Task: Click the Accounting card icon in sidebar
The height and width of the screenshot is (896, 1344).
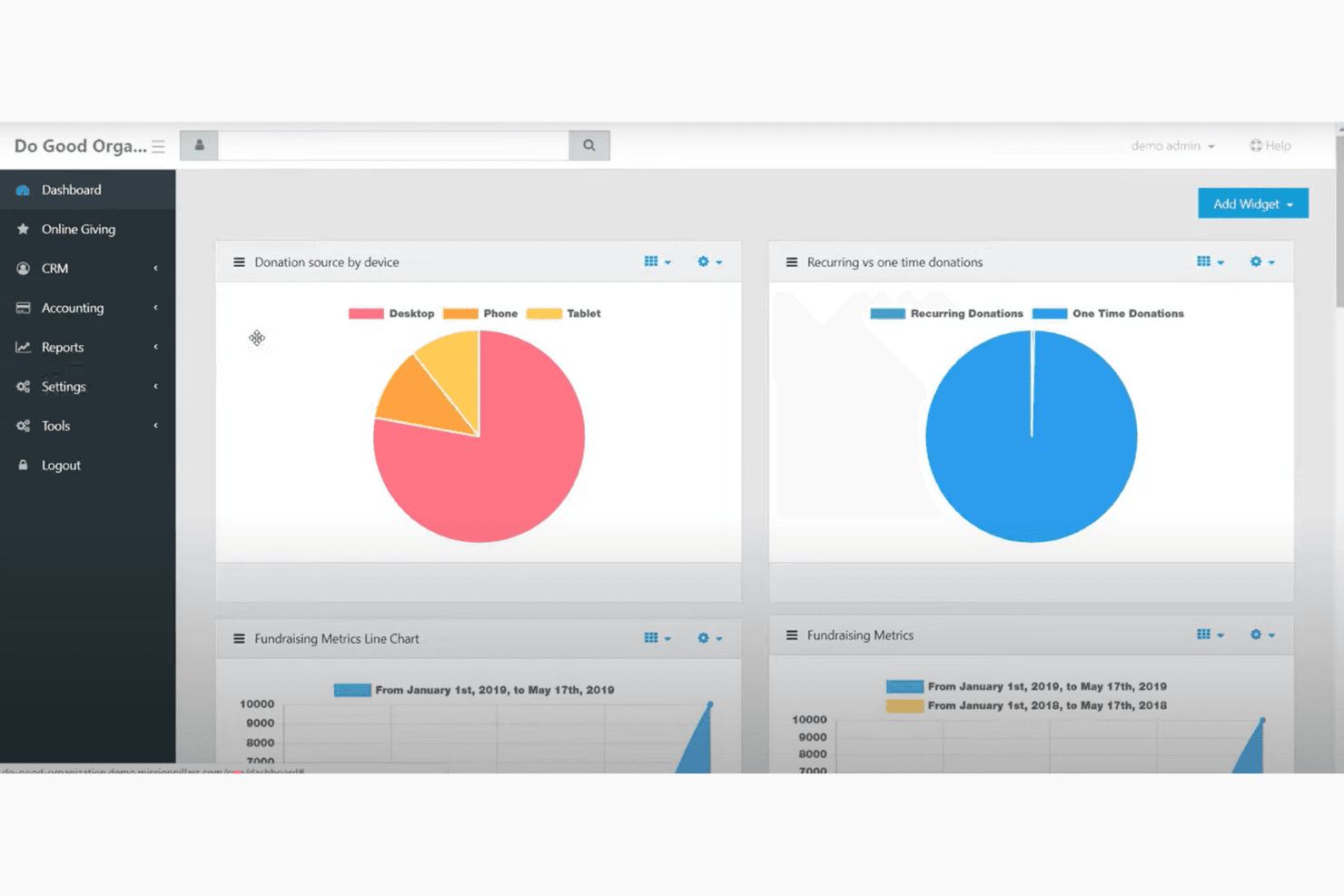Action: click(23, 308)
